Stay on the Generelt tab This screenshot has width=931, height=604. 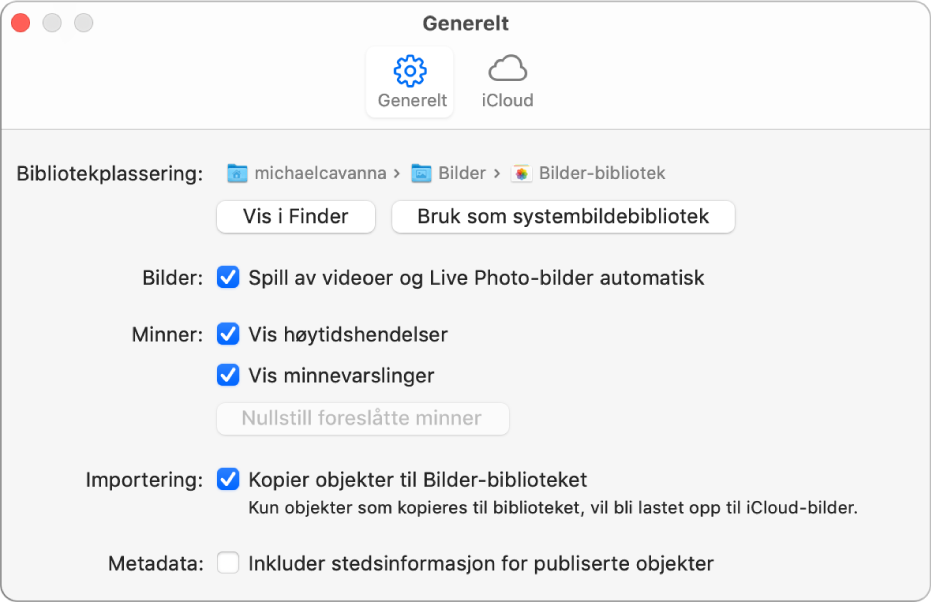point(409,81)
